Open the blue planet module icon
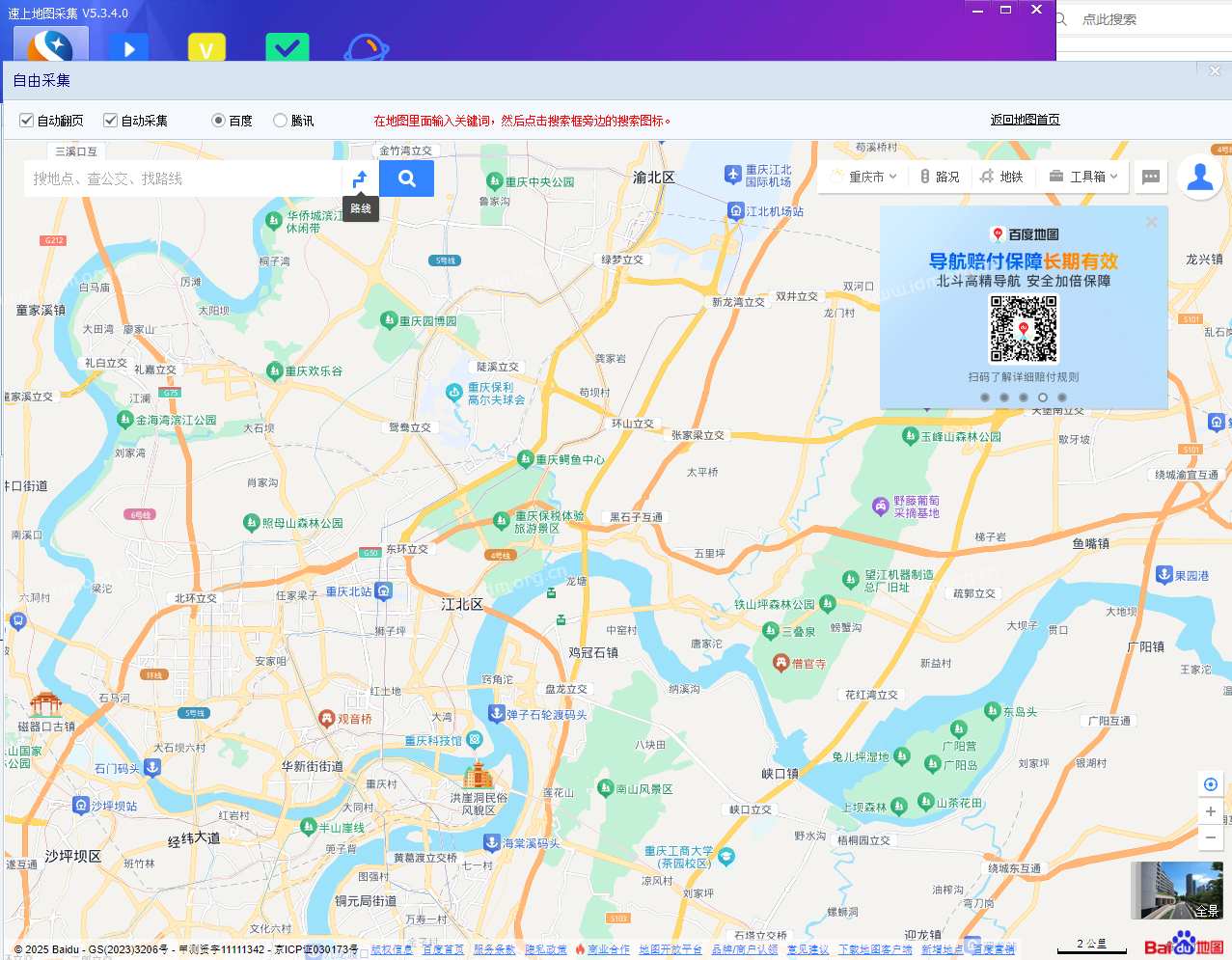The image size is (1232, 960). tap(367, 47)
